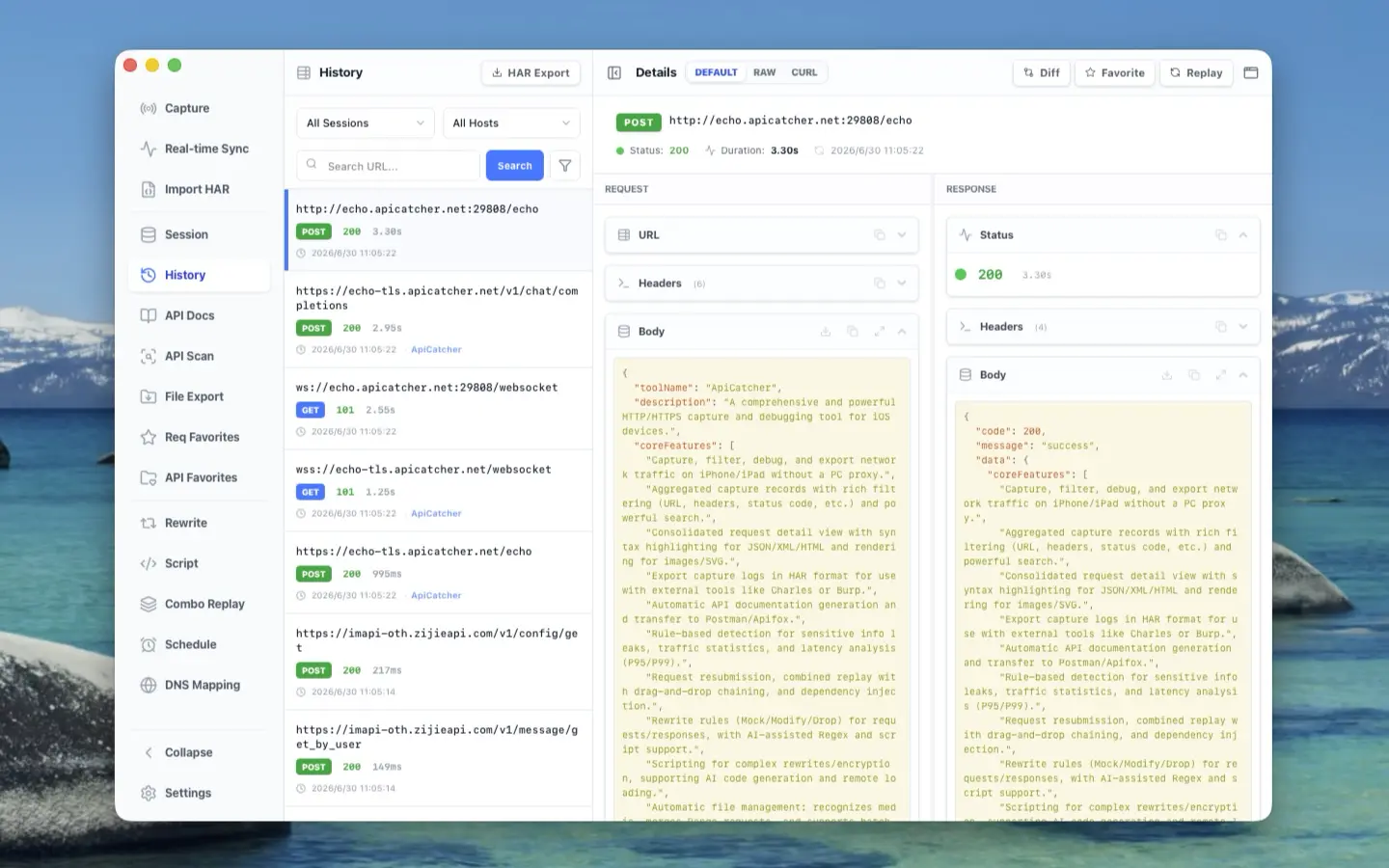
Task: Switch to the CURL details tab
Action: tap(804, 72)
